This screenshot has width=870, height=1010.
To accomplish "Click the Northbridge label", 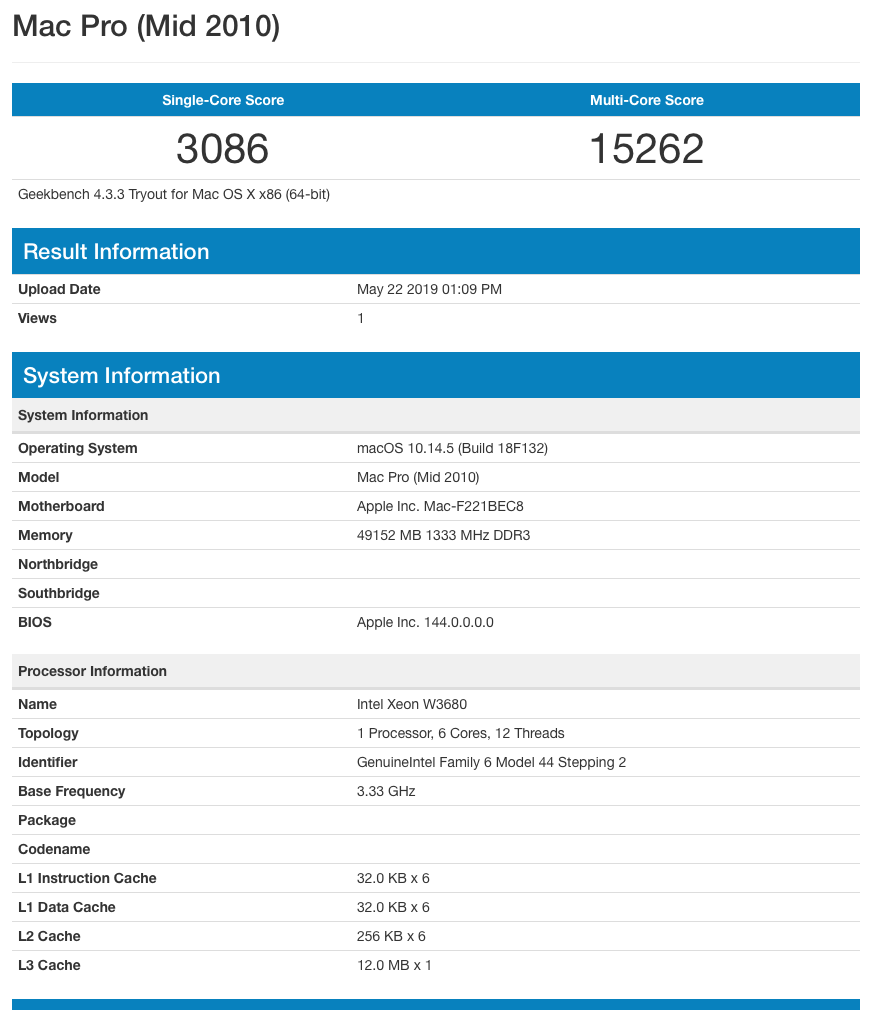I will click(58, 564).
